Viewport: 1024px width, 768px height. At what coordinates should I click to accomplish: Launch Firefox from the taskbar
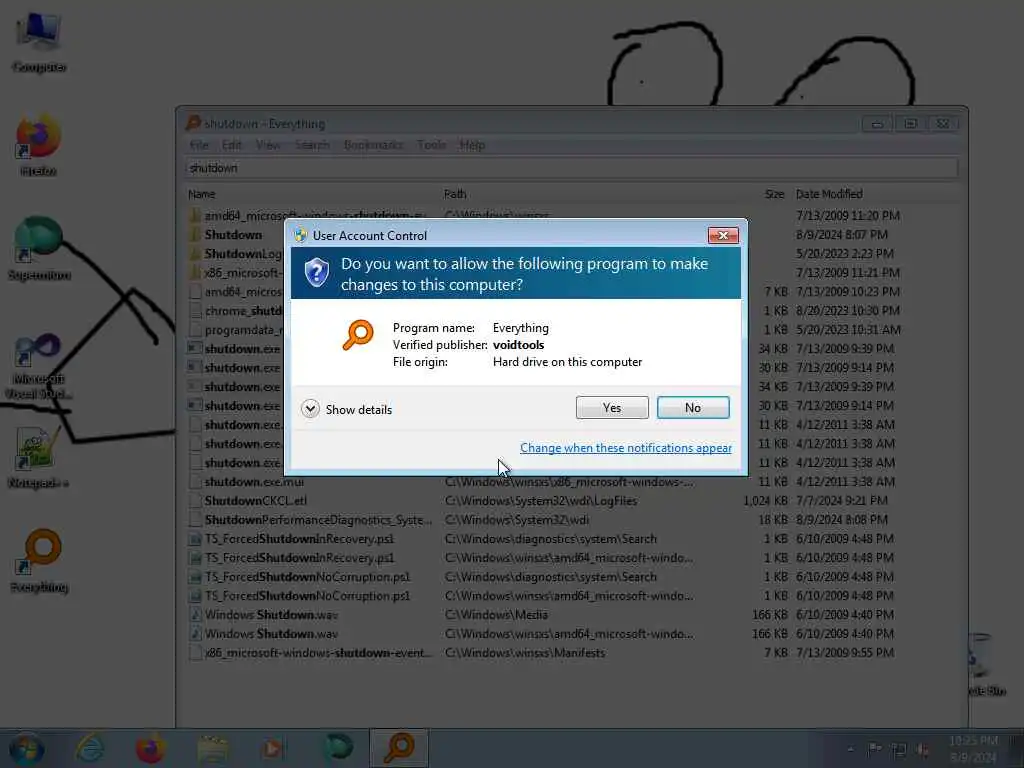[150, 748]
